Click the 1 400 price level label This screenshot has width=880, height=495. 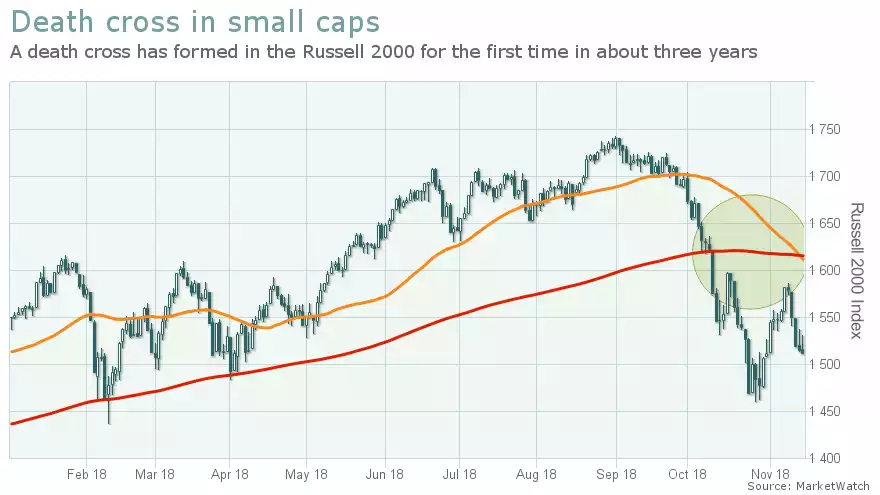point(824,459)
